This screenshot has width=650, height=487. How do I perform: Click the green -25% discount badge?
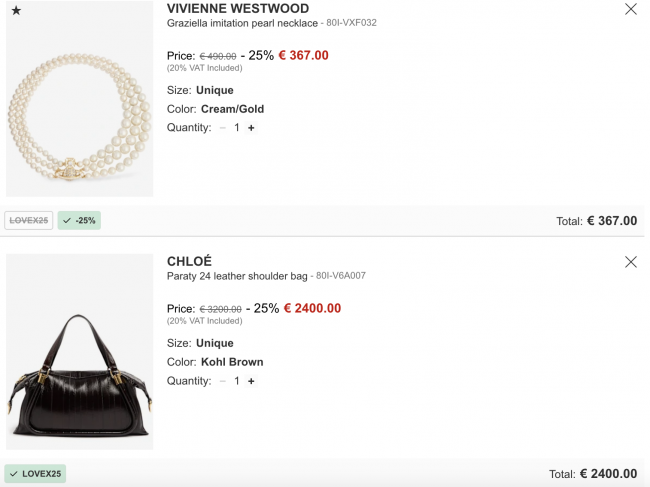click(x=79, y=220)
